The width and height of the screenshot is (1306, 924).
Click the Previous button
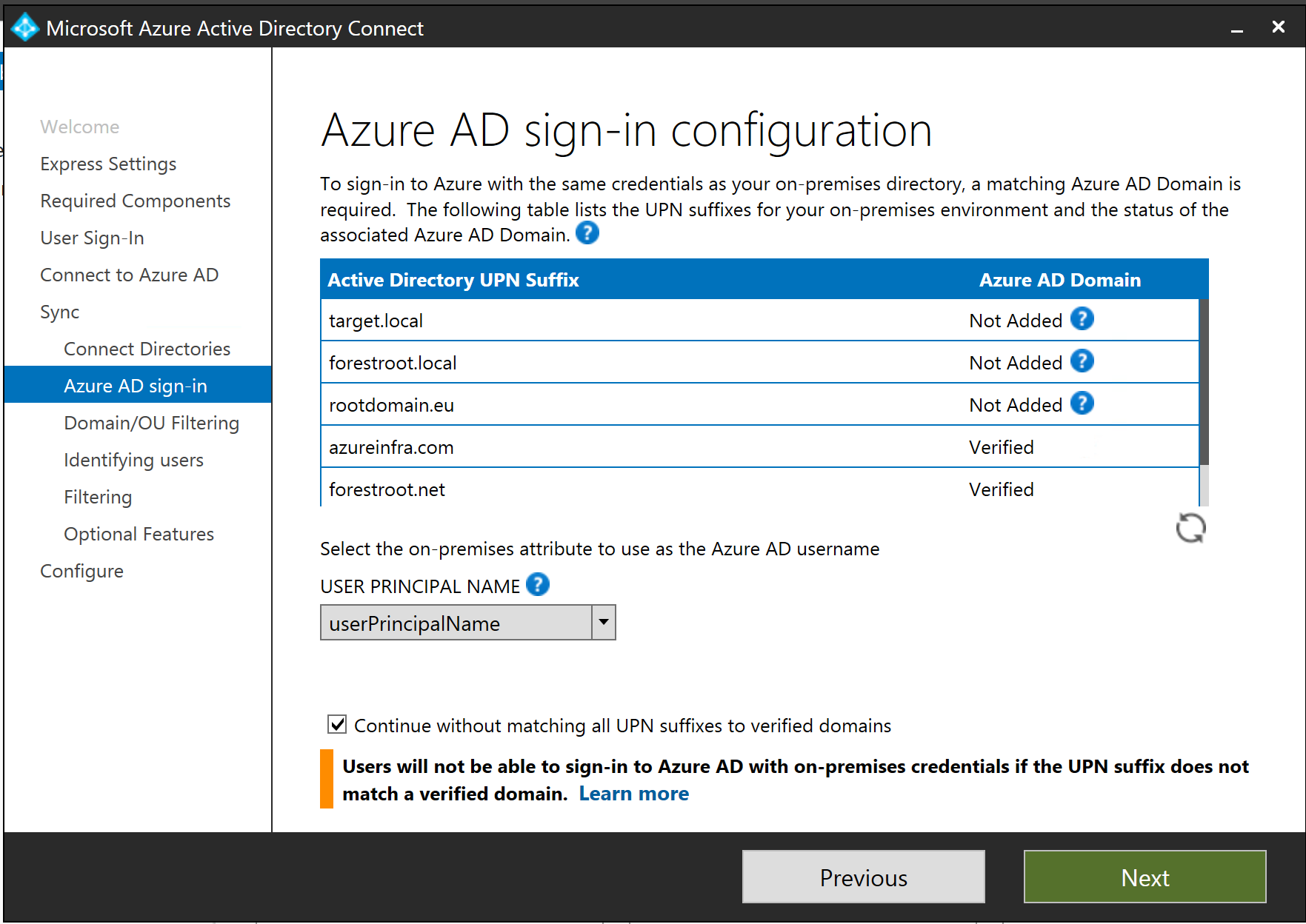click(863, 877)
